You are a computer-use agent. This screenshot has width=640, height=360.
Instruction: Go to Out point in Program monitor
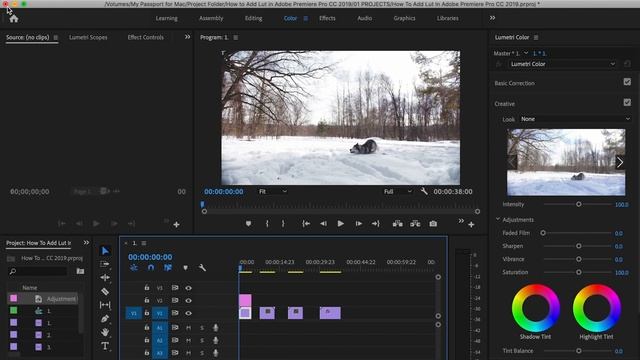[x=376, y=224]
